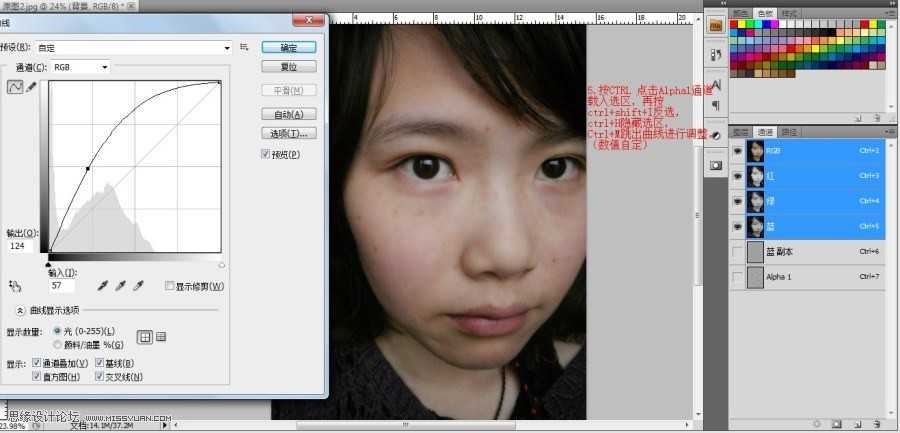Screen dimensions: 900x433
Task: Click new swatch icon in Swatches panel
Action: 858,118
